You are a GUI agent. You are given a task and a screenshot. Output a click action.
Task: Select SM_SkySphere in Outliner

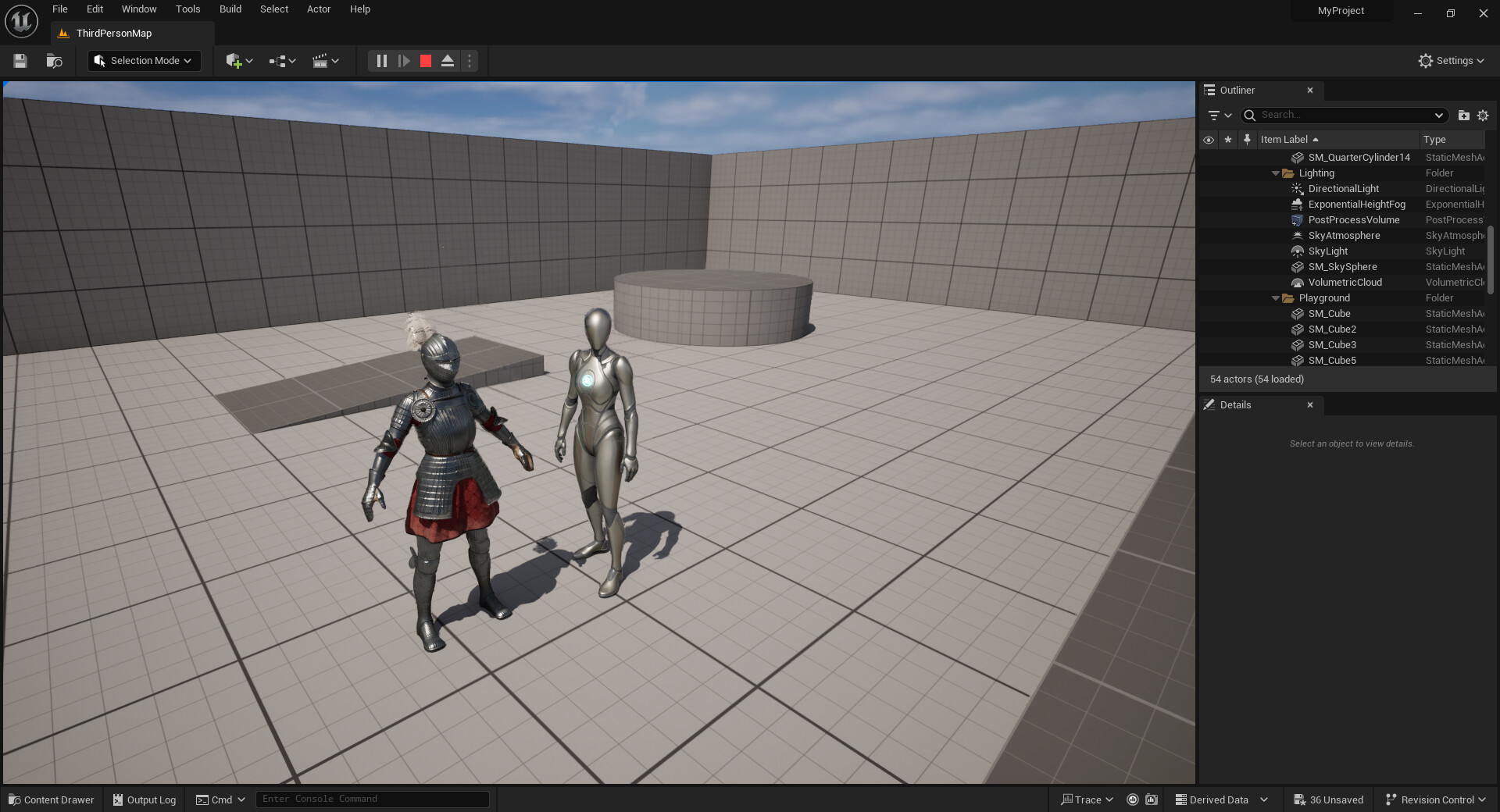pyautogui.click(x=1342, y=267)
